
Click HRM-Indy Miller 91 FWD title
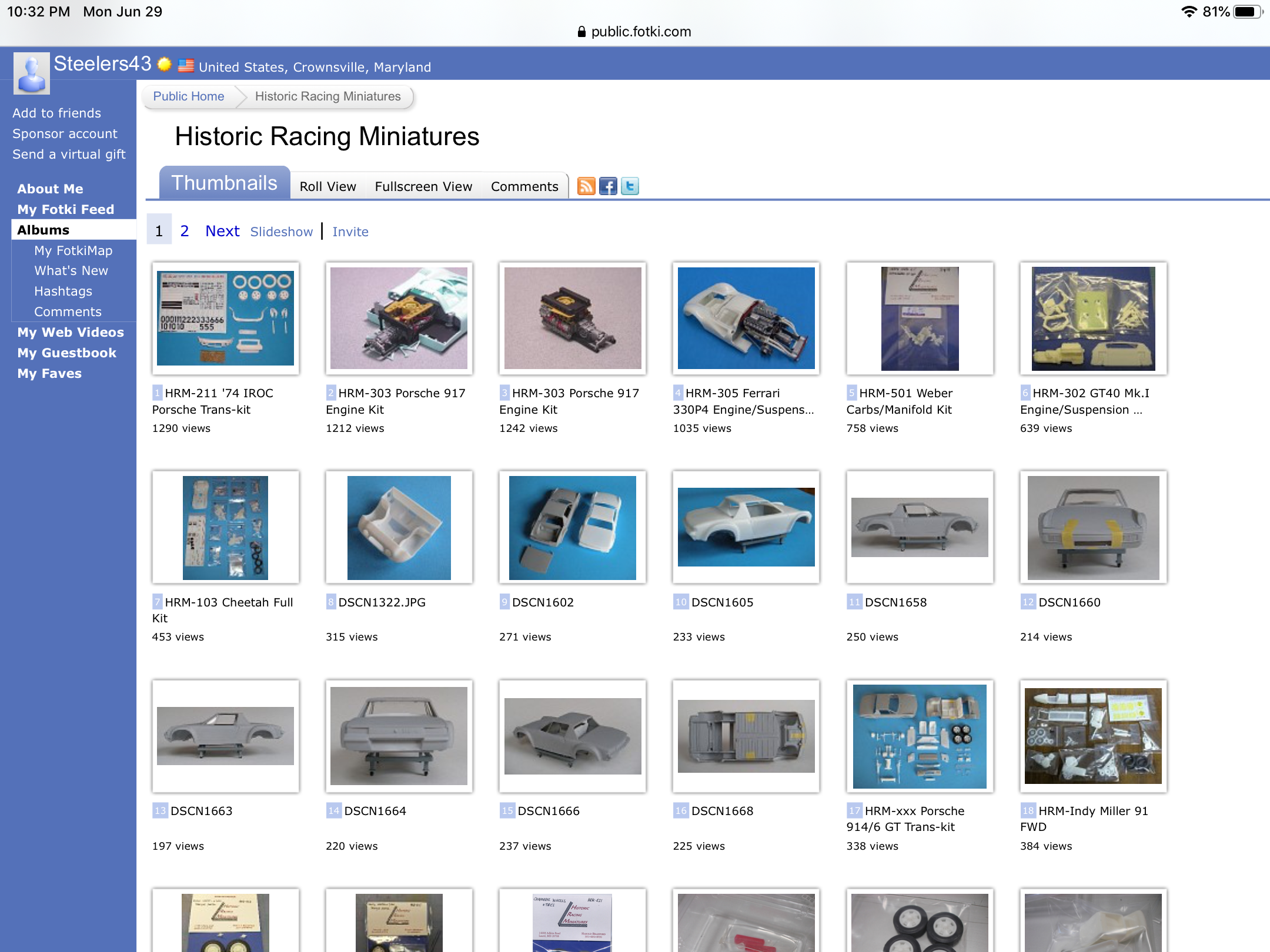click(x=1085, y=819)
